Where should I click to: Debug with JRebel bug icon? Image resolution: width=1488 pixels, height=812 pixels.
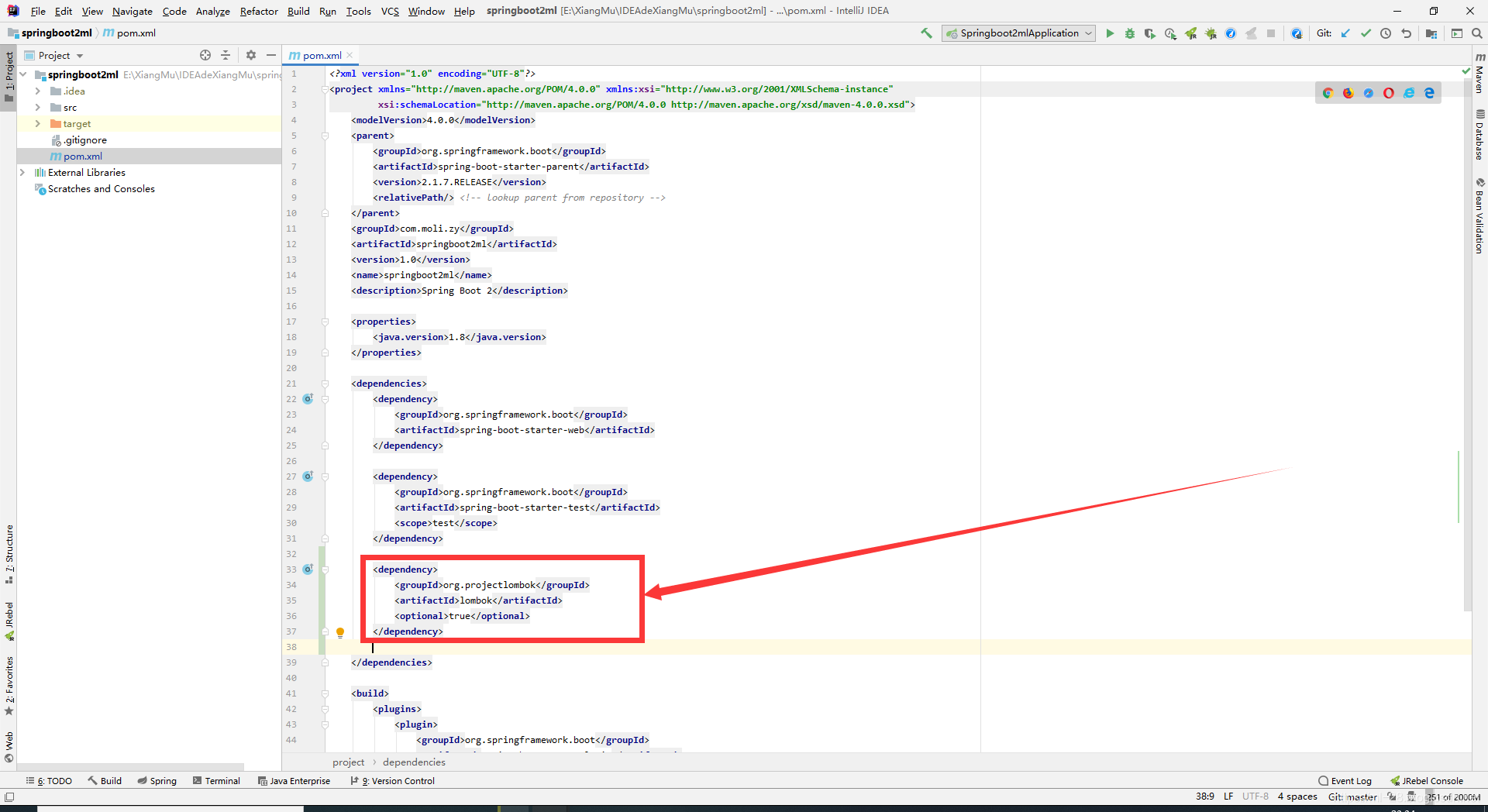tap(1211, 33)
